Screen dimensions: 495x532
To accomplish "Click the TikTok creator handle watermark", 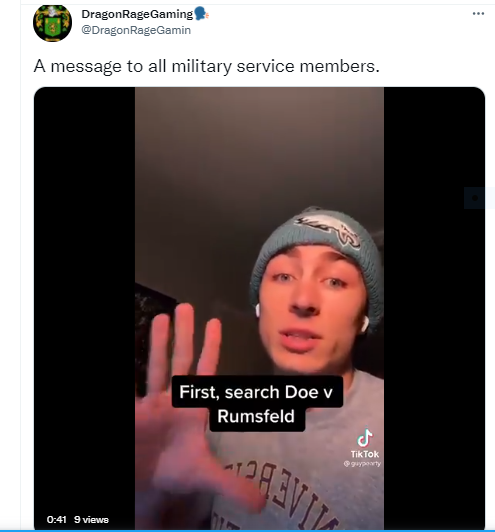I will click(362, 463).
